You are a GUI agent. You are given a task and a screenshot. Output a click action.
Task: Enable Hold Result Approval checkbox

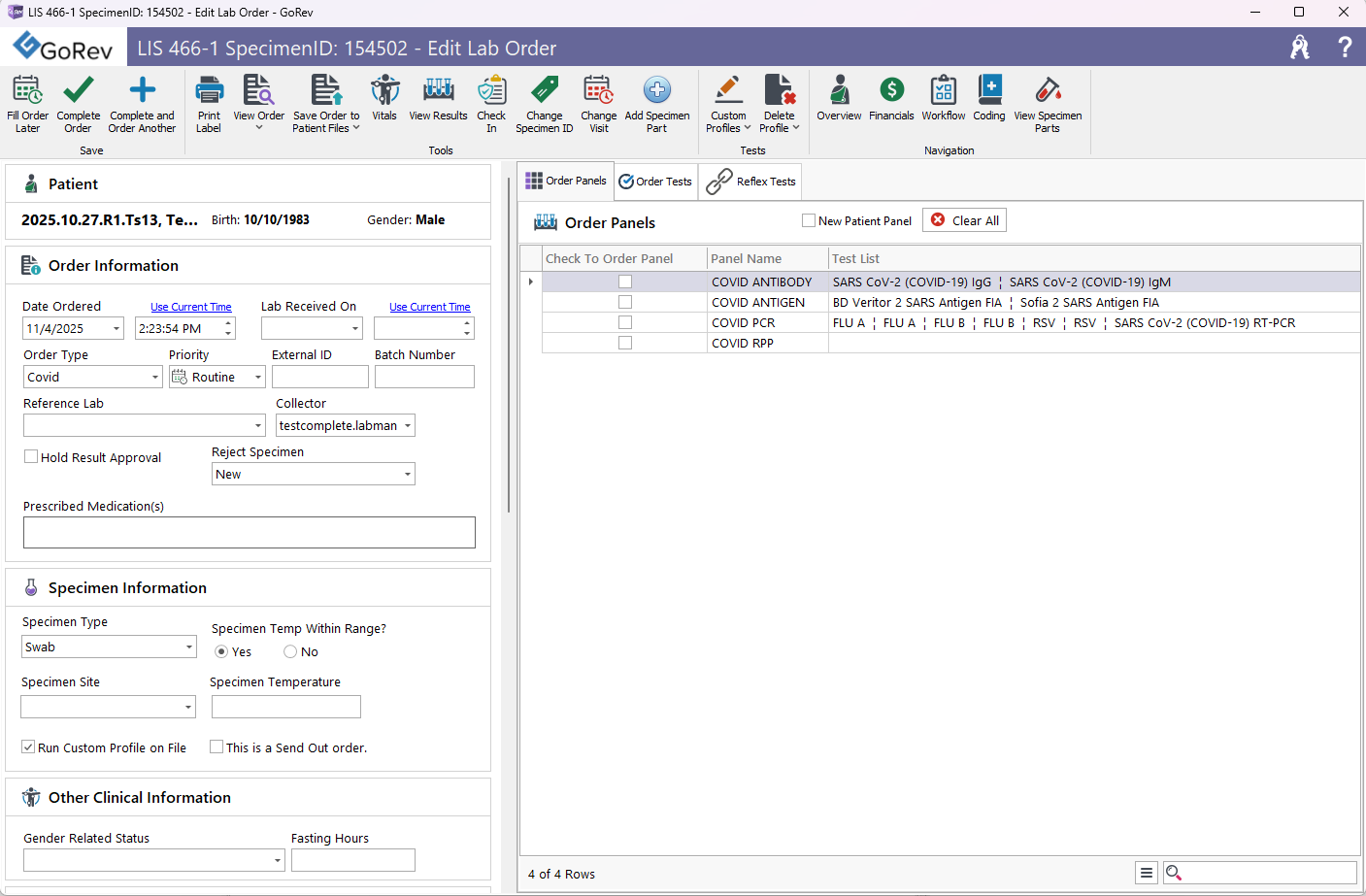click(31, 457)
